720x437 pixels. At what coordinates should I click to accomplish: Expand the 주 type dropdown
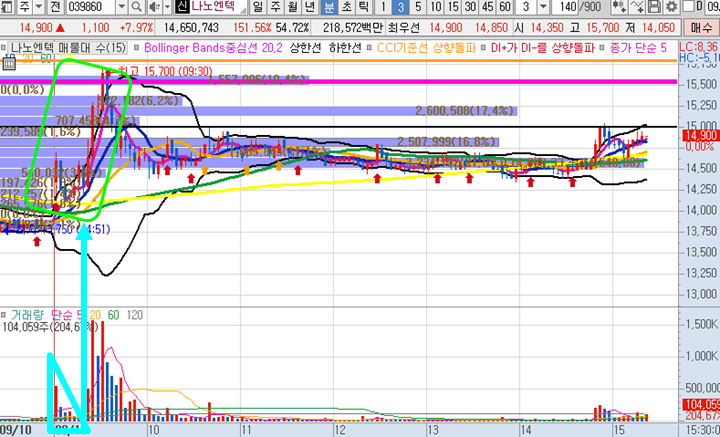(39, 7)
